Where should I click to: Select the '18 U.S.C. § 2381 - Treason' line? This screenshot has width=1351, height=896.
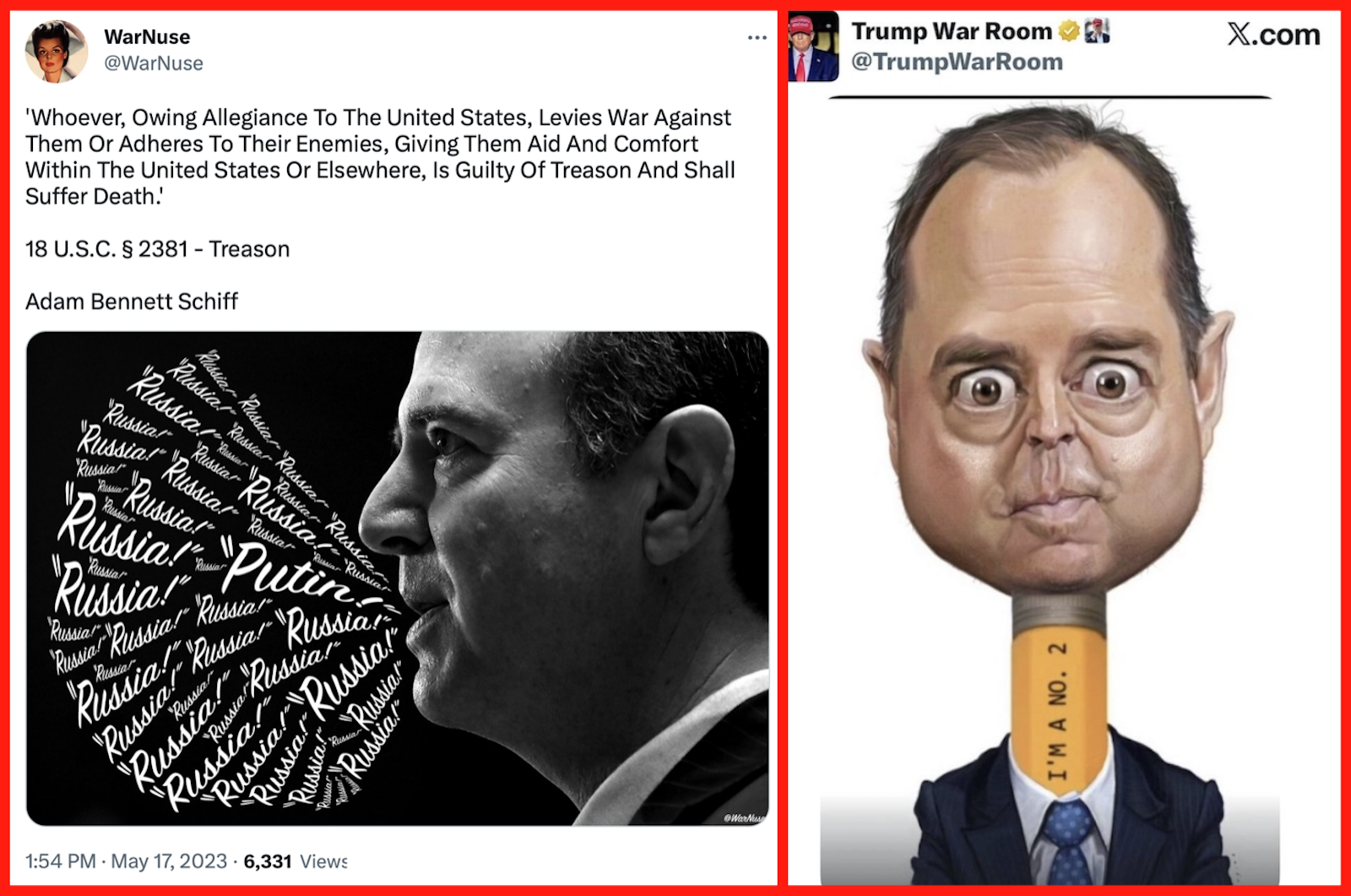(x=158, y=249)
